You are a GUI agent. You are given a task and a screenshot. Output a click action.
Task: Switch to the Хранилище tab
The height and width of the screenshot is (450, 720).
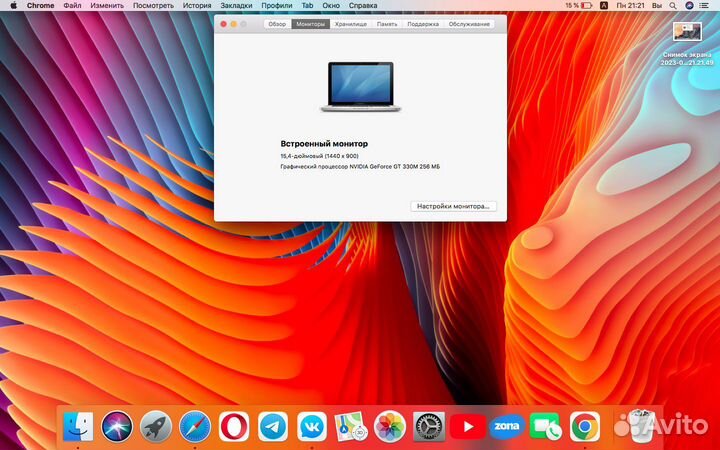[x=351, y=24]
